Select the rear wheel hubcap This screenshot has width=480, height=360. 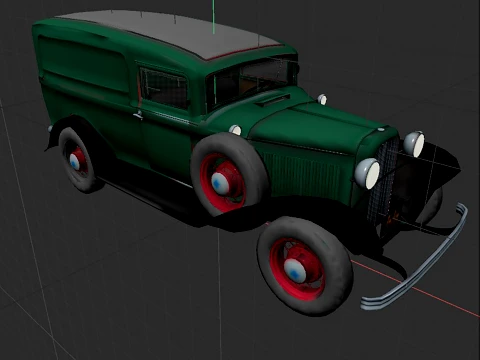(74, 162)
